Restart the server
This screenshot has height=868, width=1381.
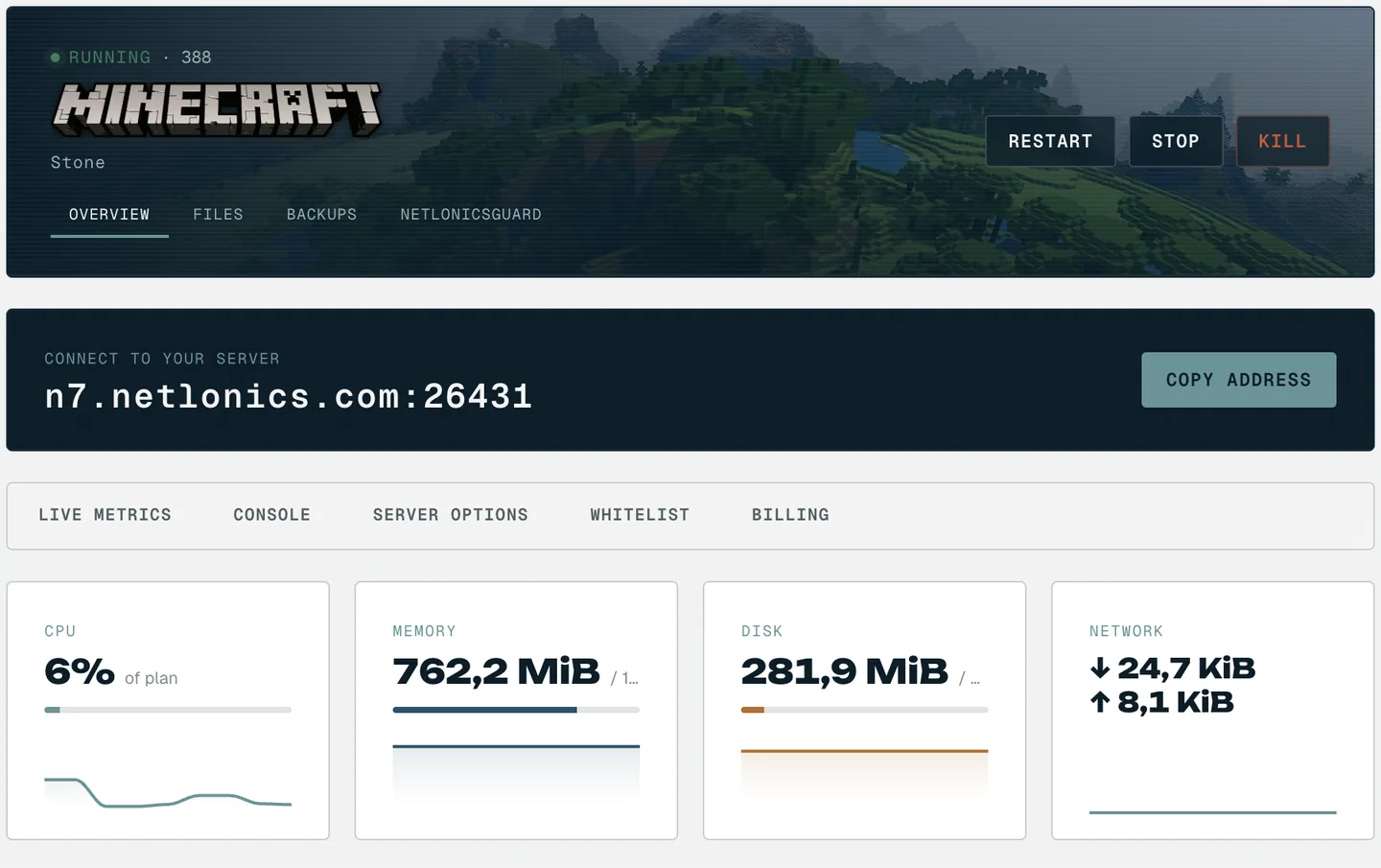(x=1050, y=141)
